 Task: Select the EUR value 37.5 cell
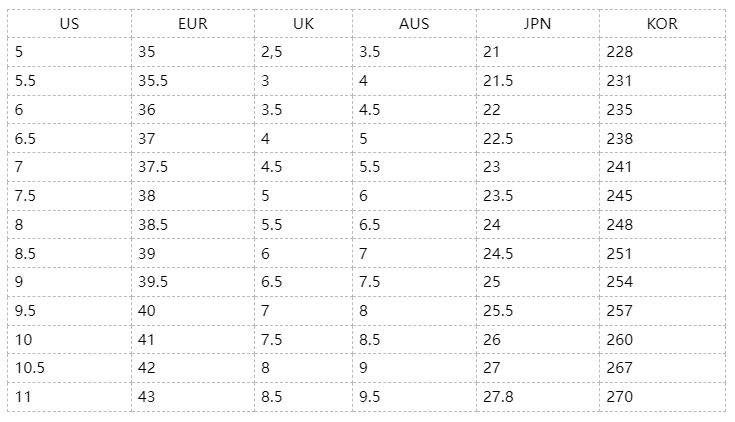(x=155, y=167)
